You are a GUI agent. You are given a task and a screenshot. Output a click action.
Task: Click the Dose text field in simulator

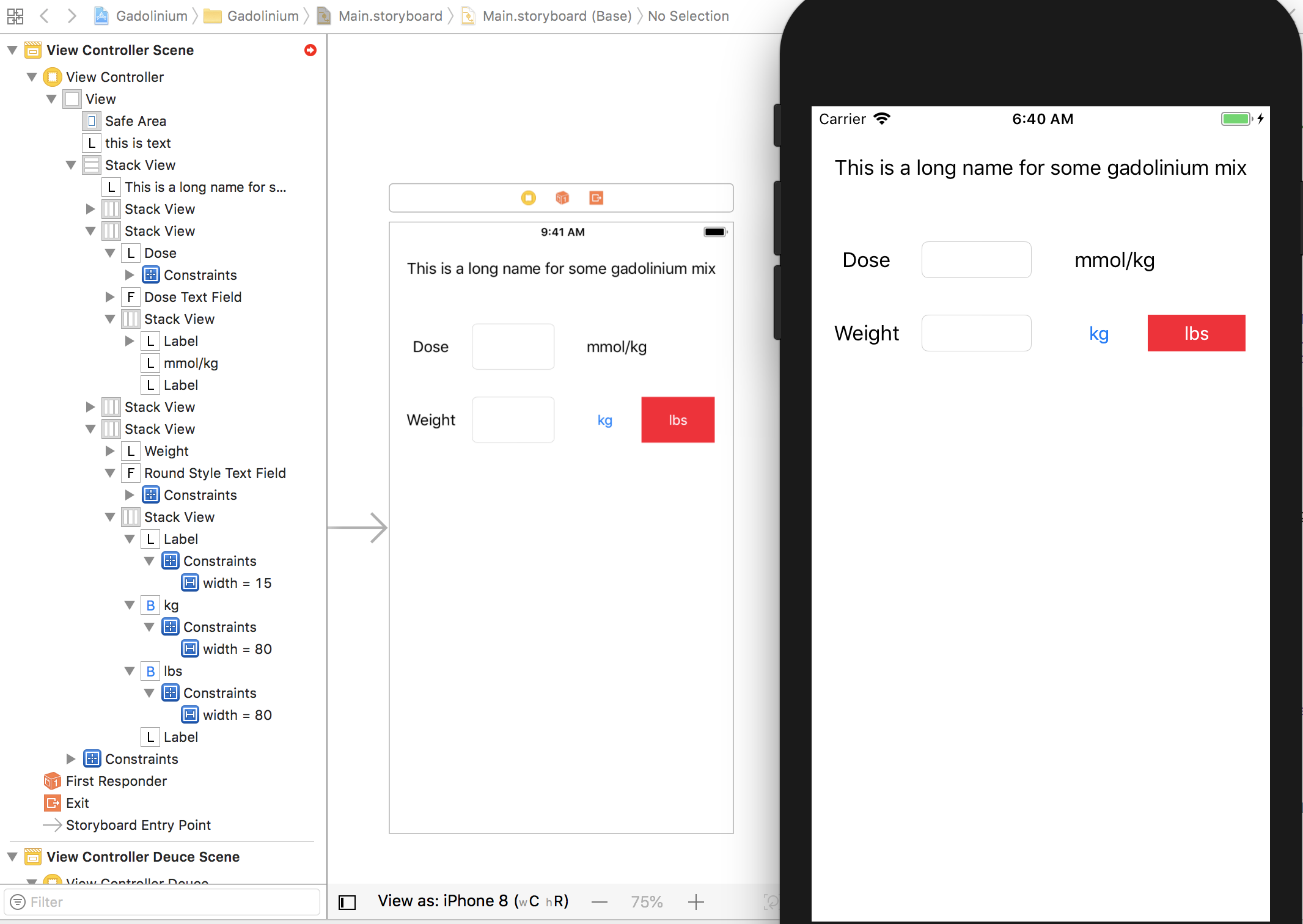click(x=976, y=260)
